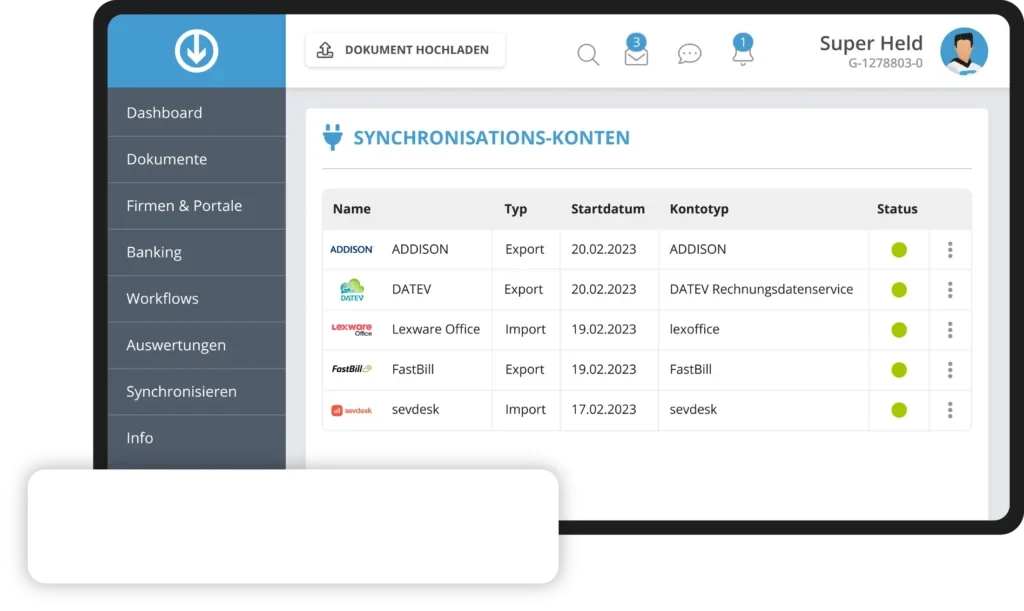The height and width of the screenshot is (611, 1024).
Task: Open Workflows in the sidebar
Action: [x=197, y=298]
